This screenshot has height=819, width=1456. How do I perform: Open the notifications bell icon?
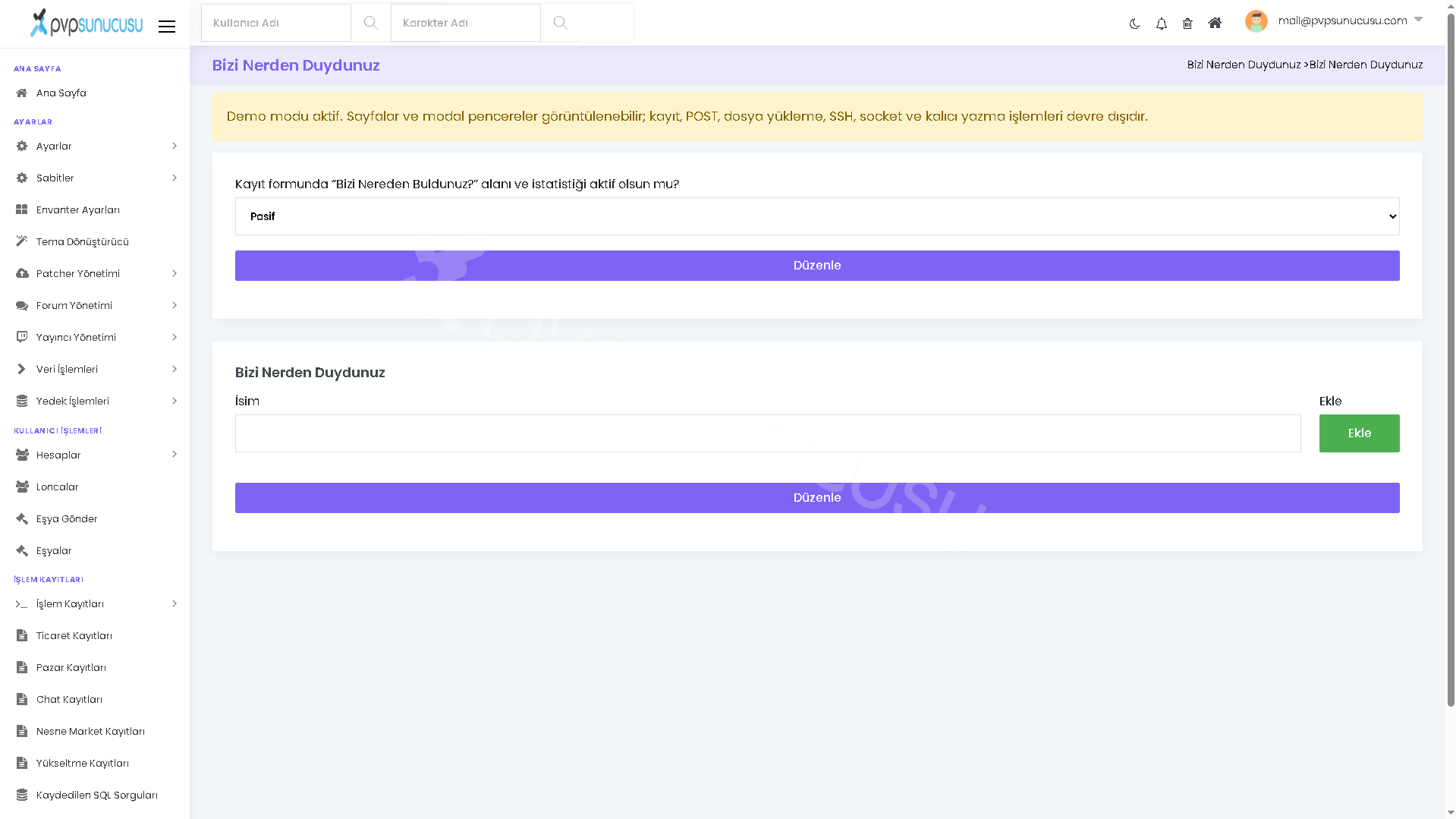tap(1161, 24)
